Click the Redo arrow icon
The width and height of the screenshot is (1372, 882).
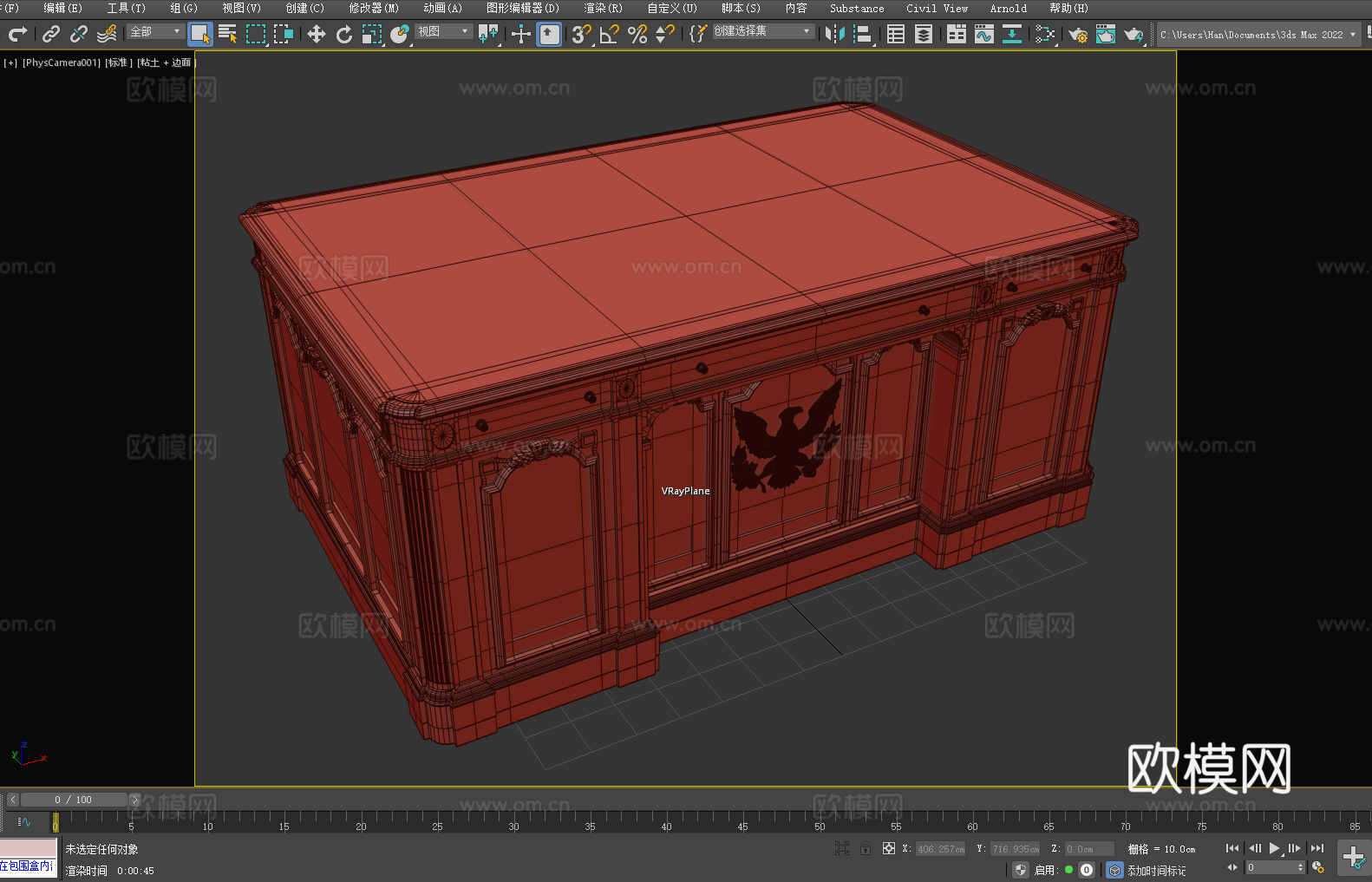(17, 34)
